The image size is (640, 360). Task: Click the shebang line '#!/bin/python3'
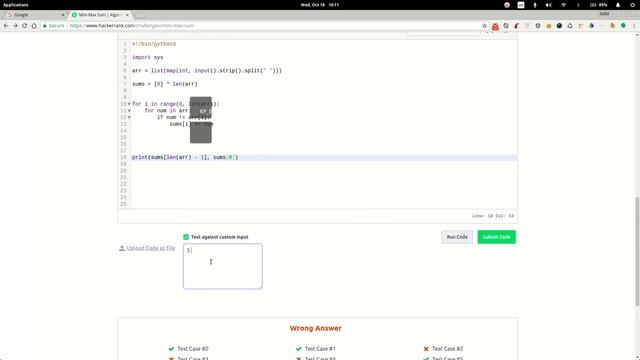pyautogui.click(x=154, y=44)
